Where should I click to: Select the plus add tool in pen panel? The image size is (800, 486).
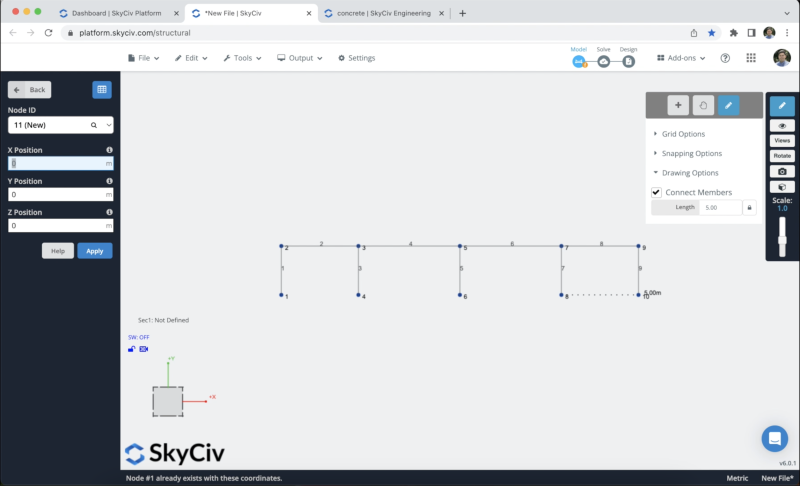(678, 105)
